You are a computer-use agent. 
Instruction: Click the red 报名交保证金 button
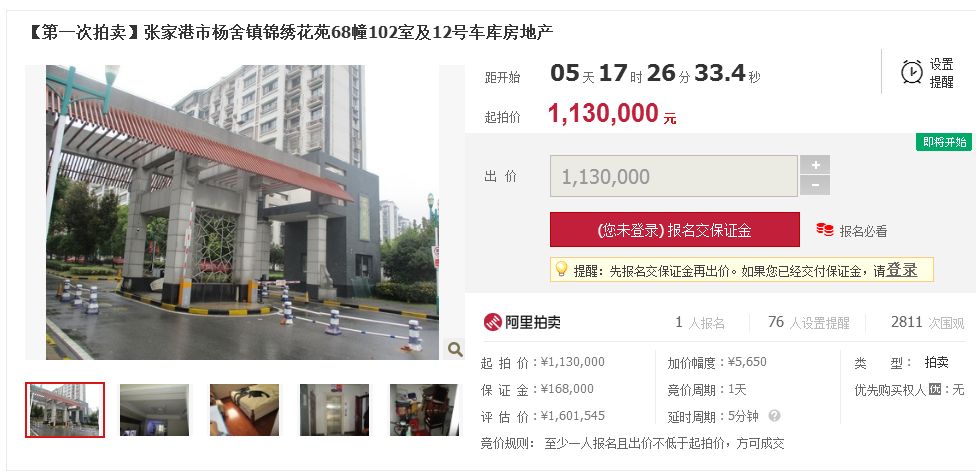[x=675, y=230]
